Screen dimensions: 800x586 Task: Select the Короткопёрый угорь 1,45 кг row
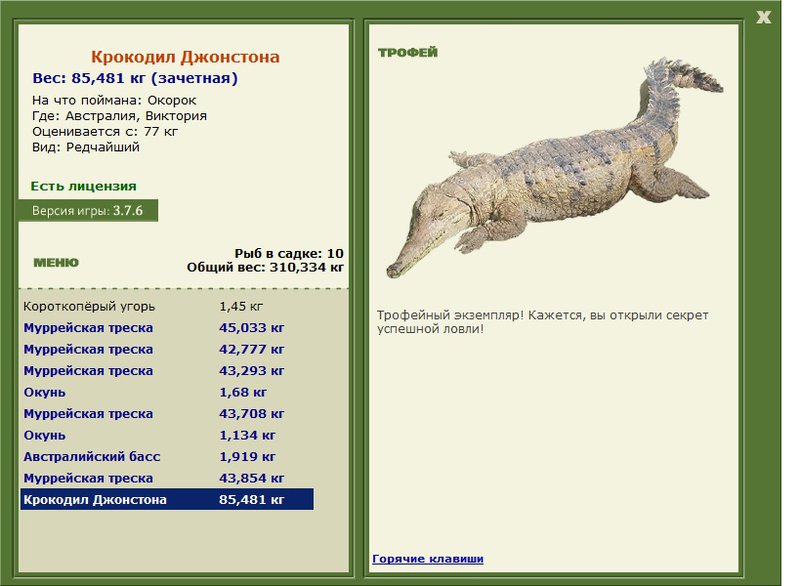click(x=167, y=307)
